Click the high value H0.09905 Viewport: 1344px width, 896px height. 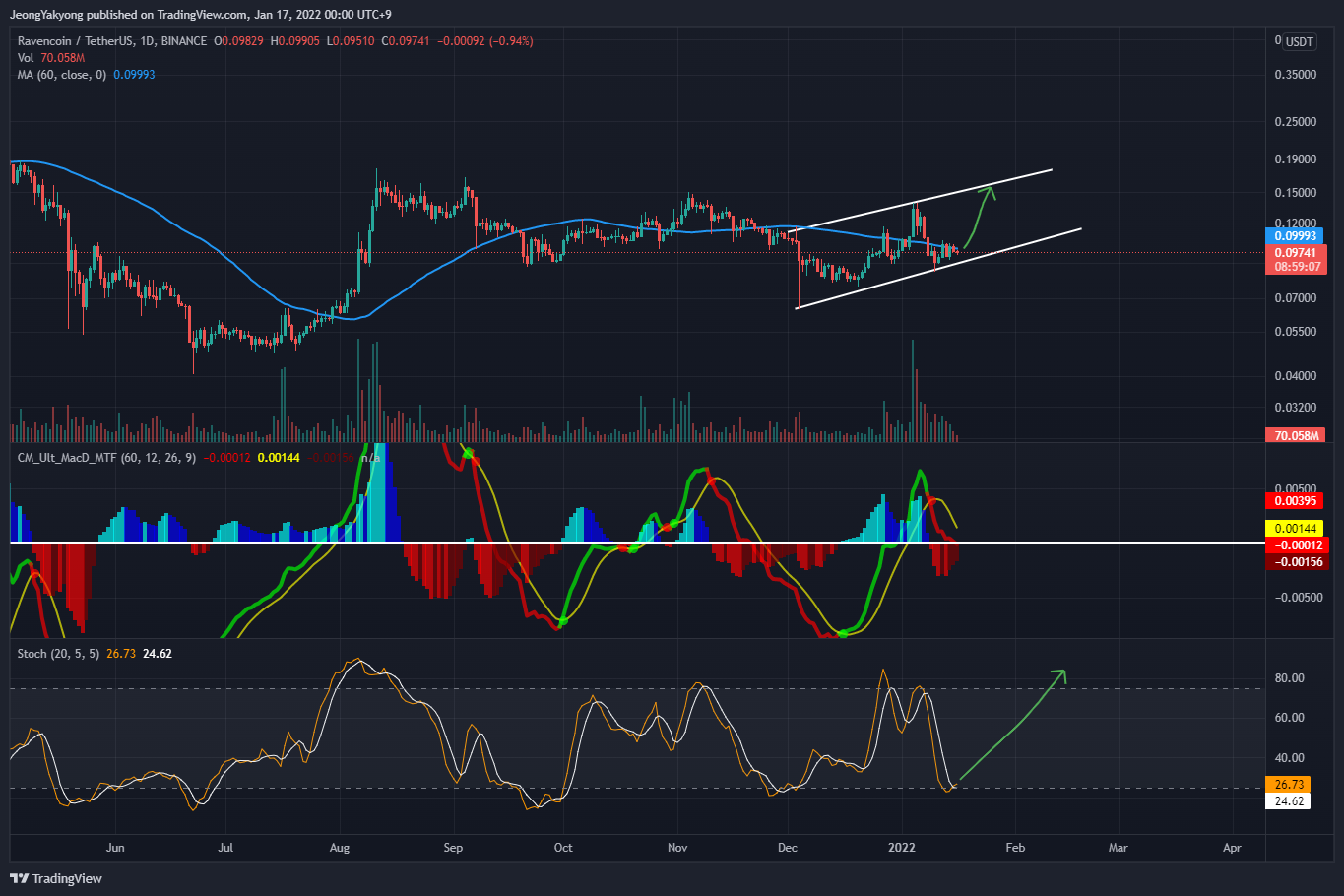[294, 41]
